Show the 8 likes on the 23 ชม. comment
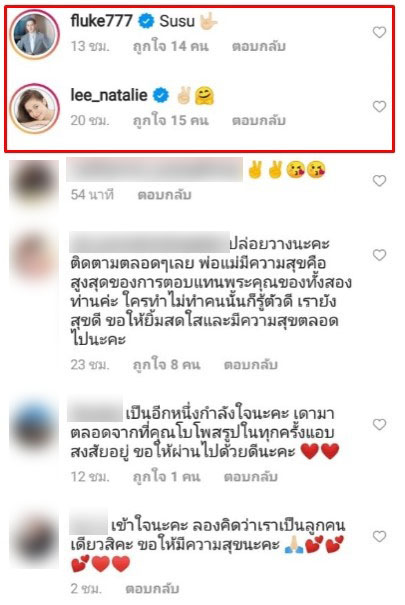The height and width of the screenshot is (605, 405). point(166,365)
